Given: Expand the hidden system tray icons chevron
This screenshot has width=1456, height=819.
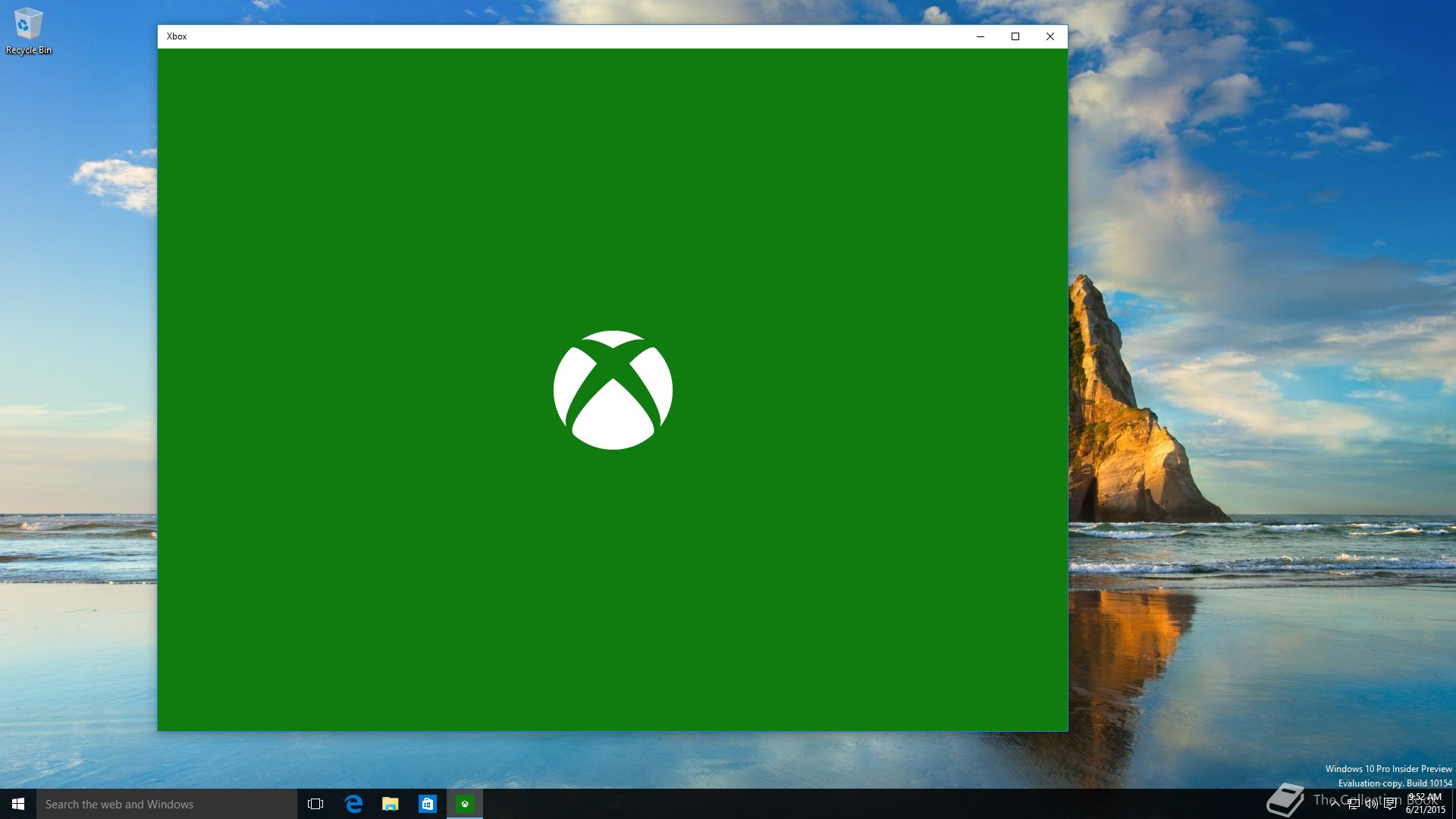Looking at the screenshot, I should [1335, 804].
